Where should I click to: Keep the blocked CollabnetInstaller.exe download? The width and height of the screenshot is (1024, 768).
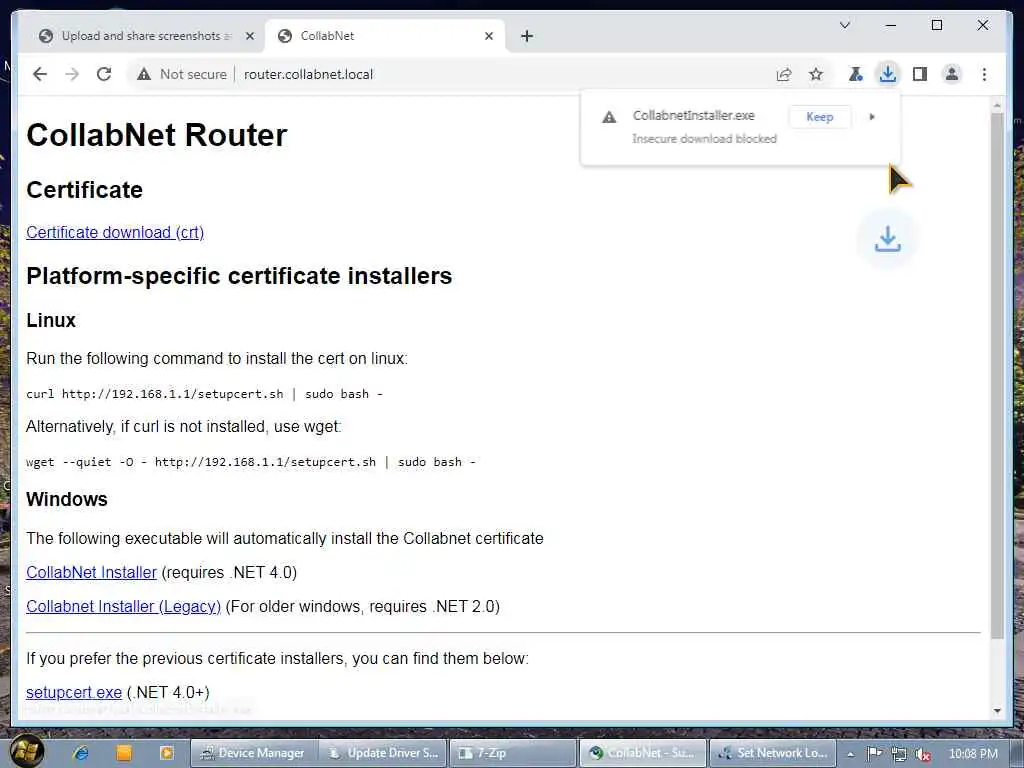[x=820, y=117]
